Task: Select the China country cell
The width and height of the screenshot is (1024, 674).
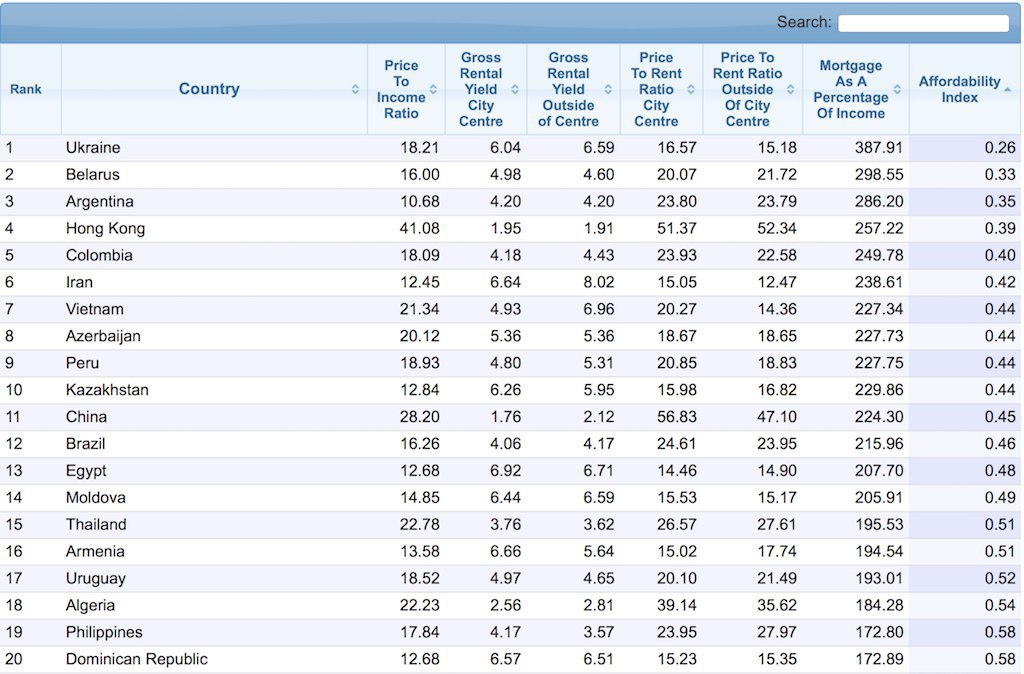Action: pyautogui.click(x=214, y=417)
